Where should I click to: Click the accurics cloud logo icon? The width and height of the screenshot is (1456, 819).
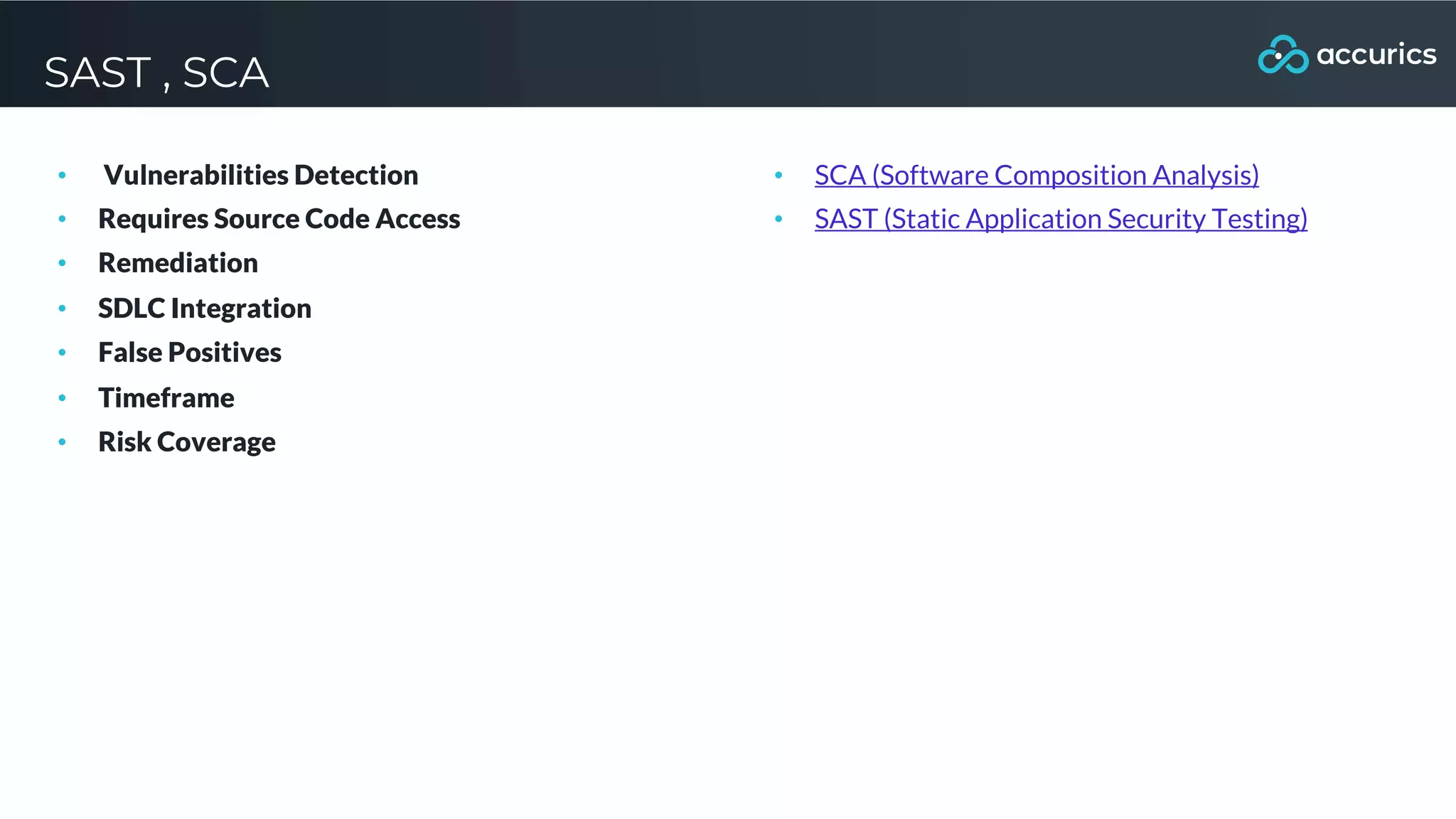point(1283,54)
